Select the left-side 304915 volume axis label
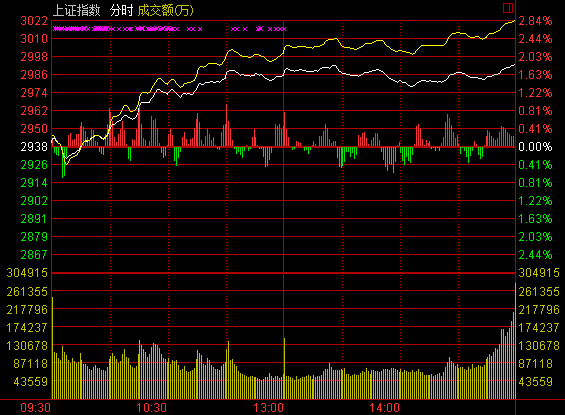Screen dimensions: 565x415 (x=27, y=273)
